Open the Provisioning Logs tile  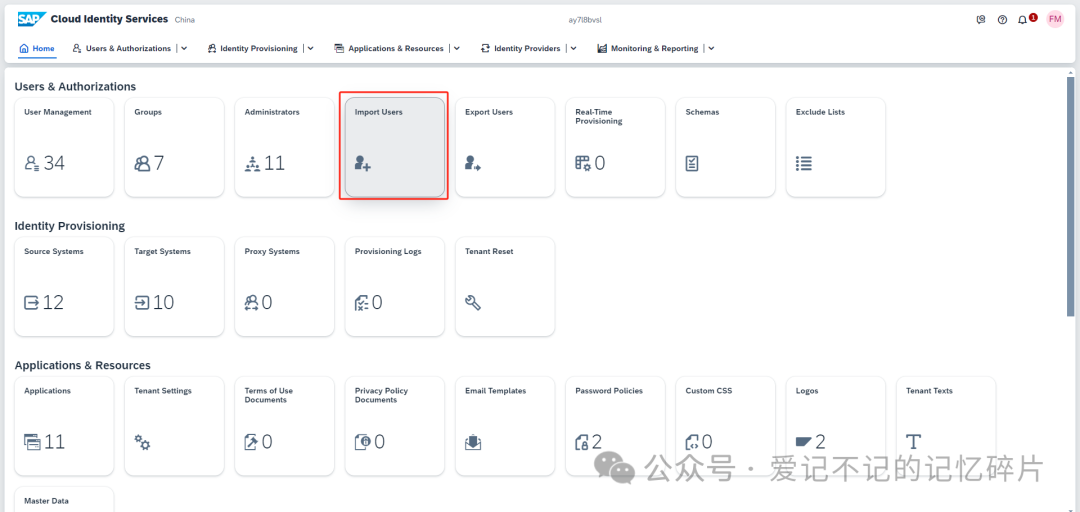(395, 287)
